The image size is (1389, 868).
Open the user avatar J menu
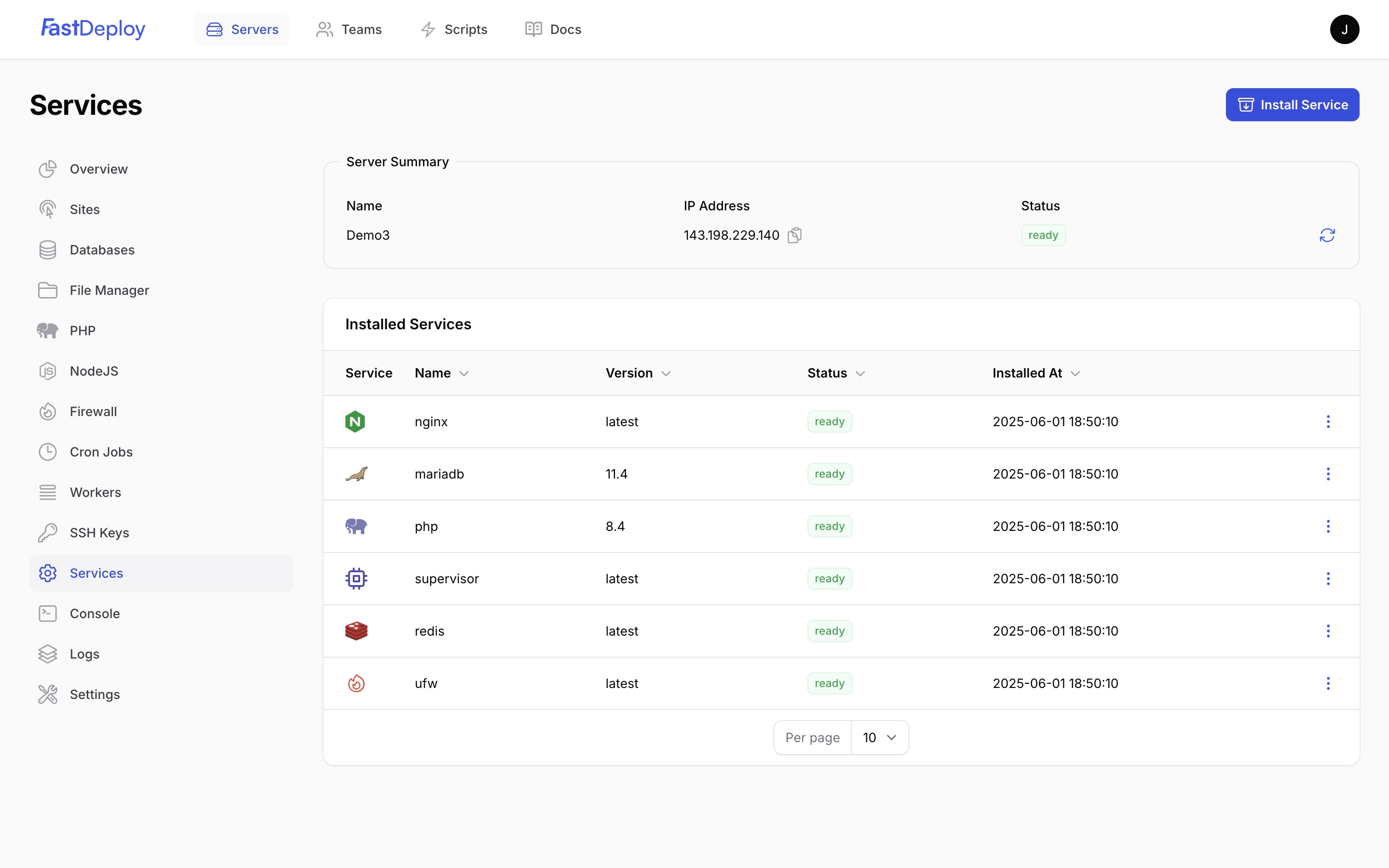click(1344, 29)
